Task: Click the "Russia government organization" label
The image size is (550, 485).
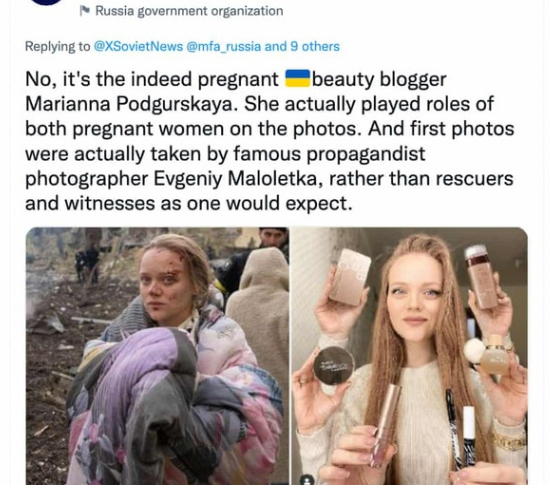Action: click(x=189, y=11)
